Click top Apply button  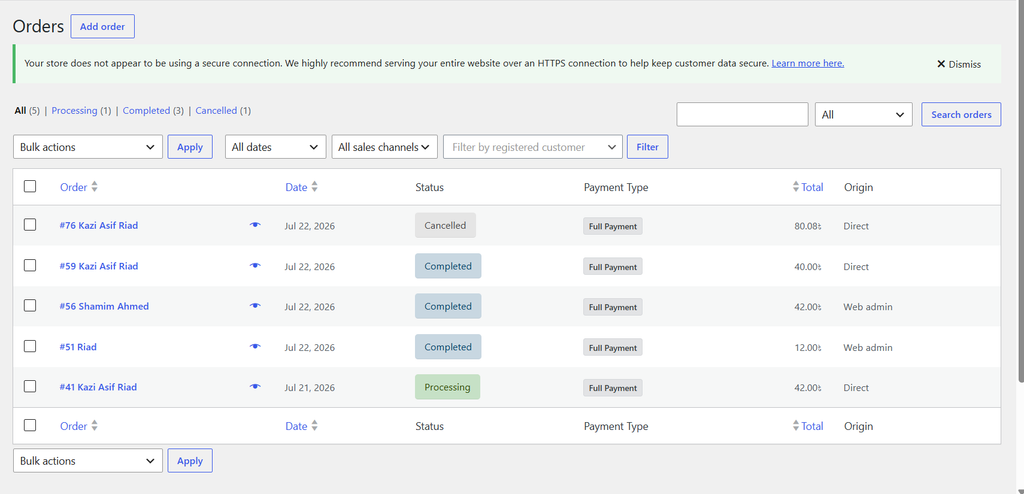(190, 147)
